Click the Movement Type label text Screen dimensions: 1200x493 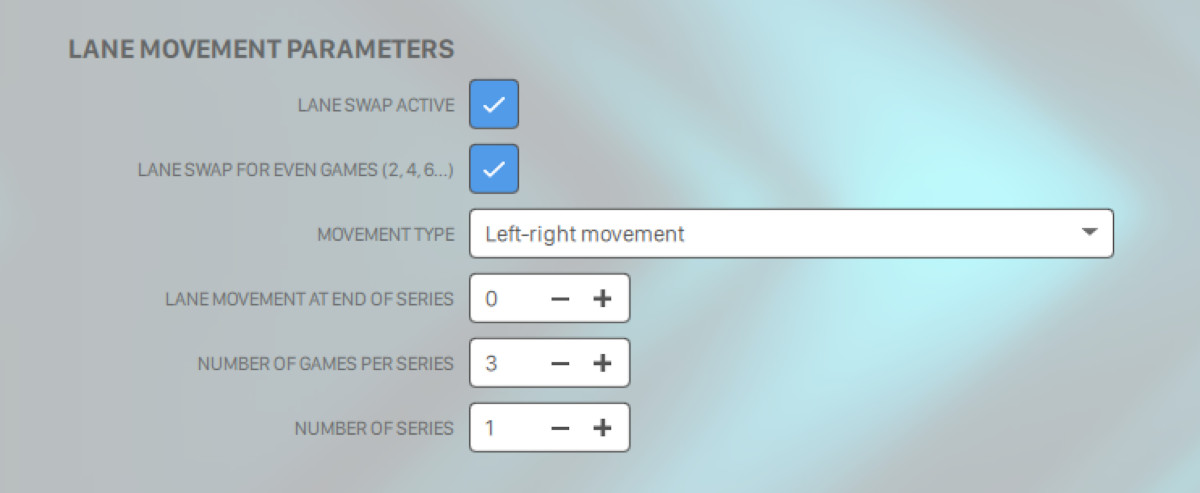point(385,235)
